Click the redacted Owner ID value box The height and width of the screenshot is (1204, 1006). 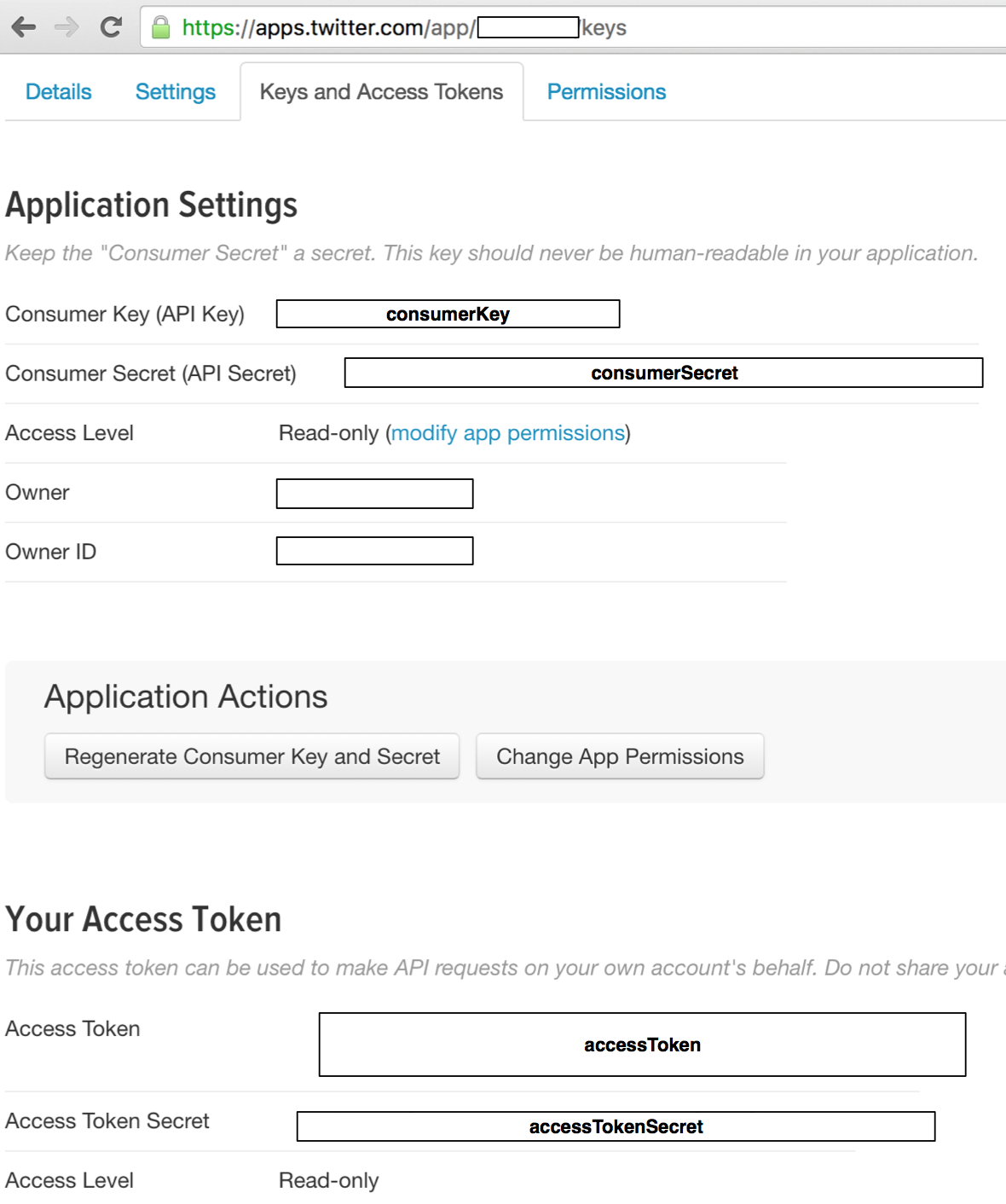coord(374,551)
